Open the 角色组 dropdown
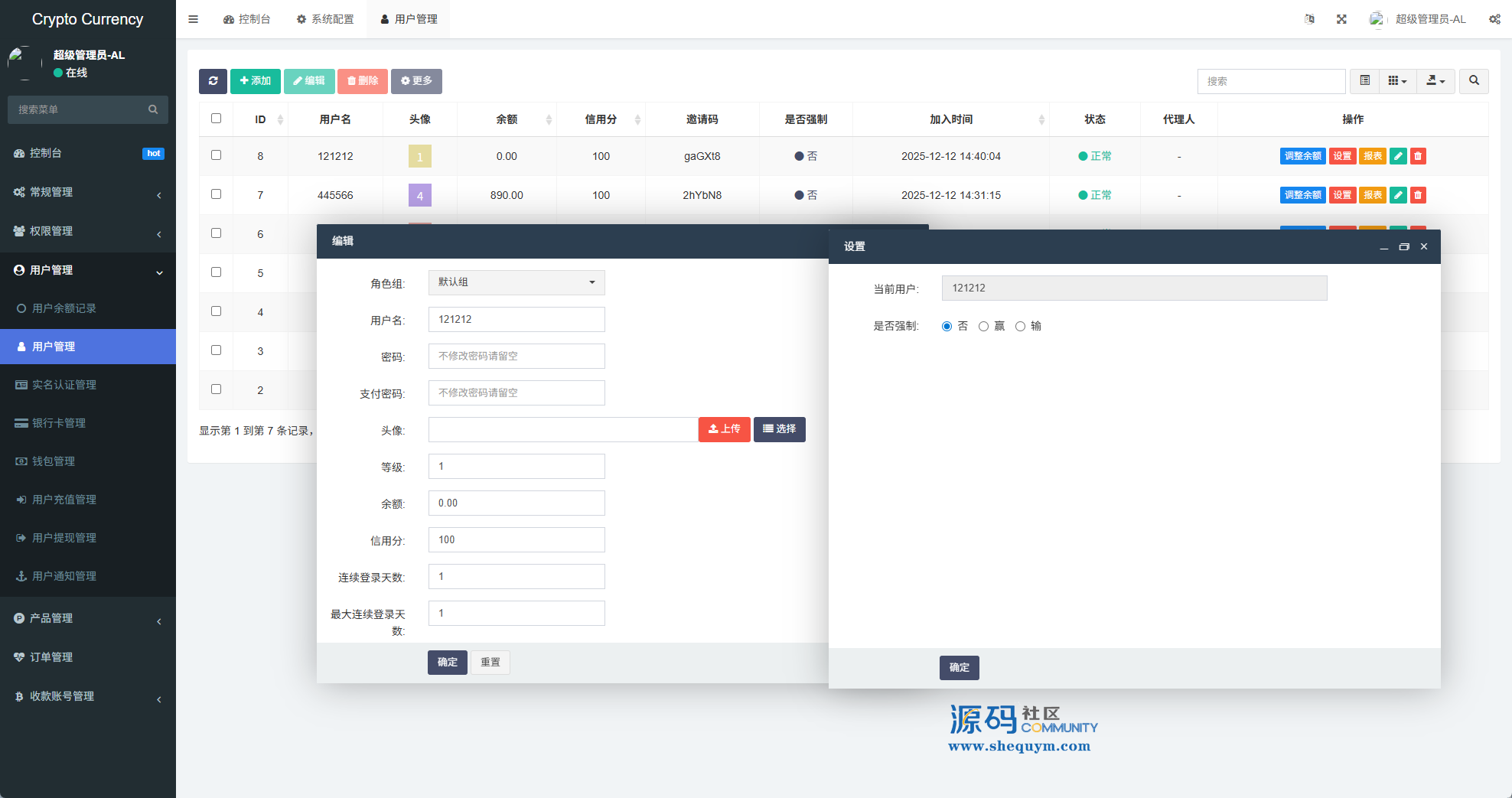This screenshot has width=1512, height=798. pyautogui.click(x=516, y=282)
